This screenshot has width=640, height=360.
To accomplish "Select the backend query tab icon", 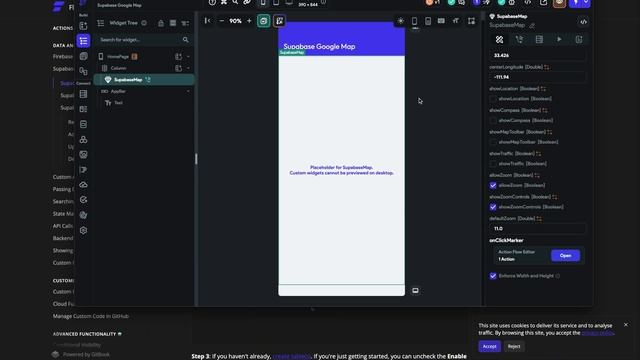I will (x=539, y=40).
